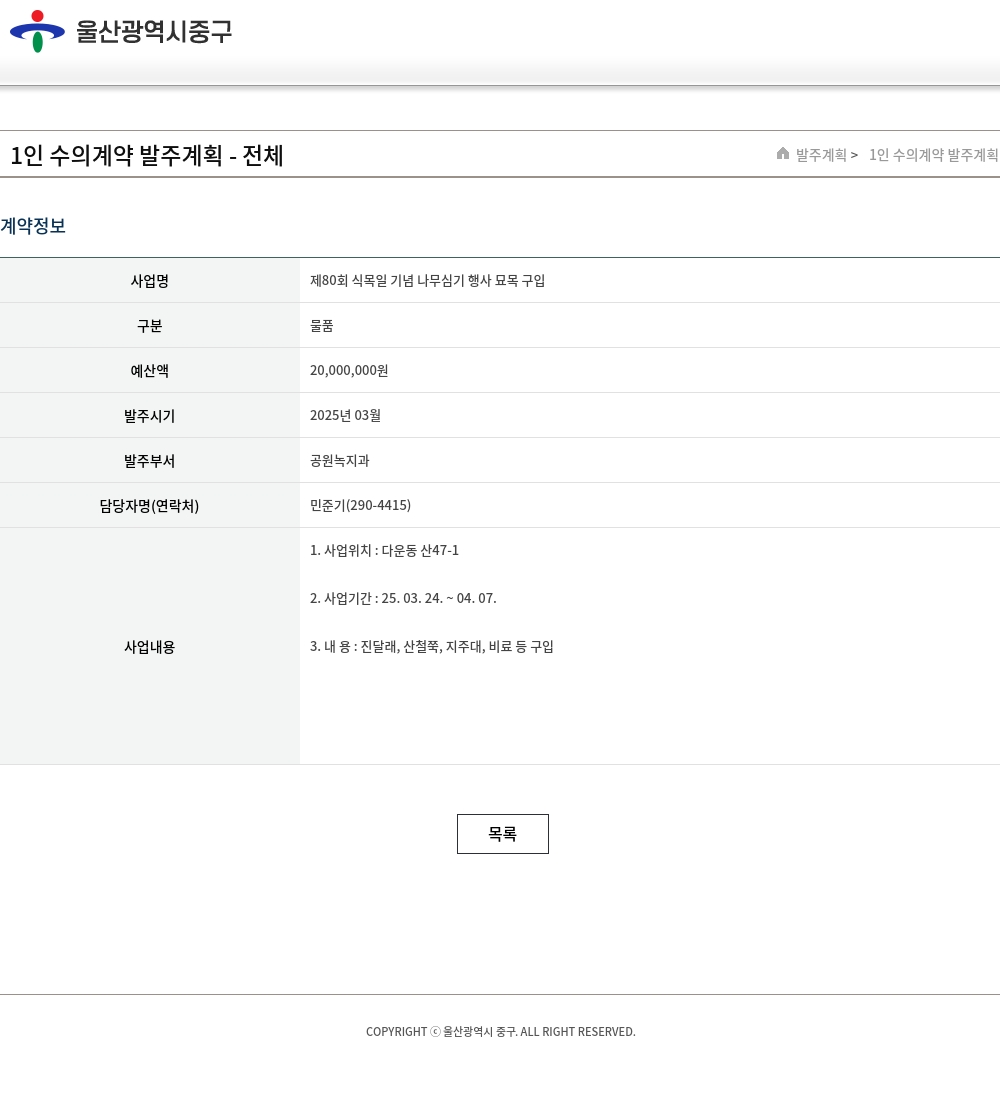Click the 발주시기 value 2025년 03월
Screen dimensions: 1000x1095
[x=345, y=416]
